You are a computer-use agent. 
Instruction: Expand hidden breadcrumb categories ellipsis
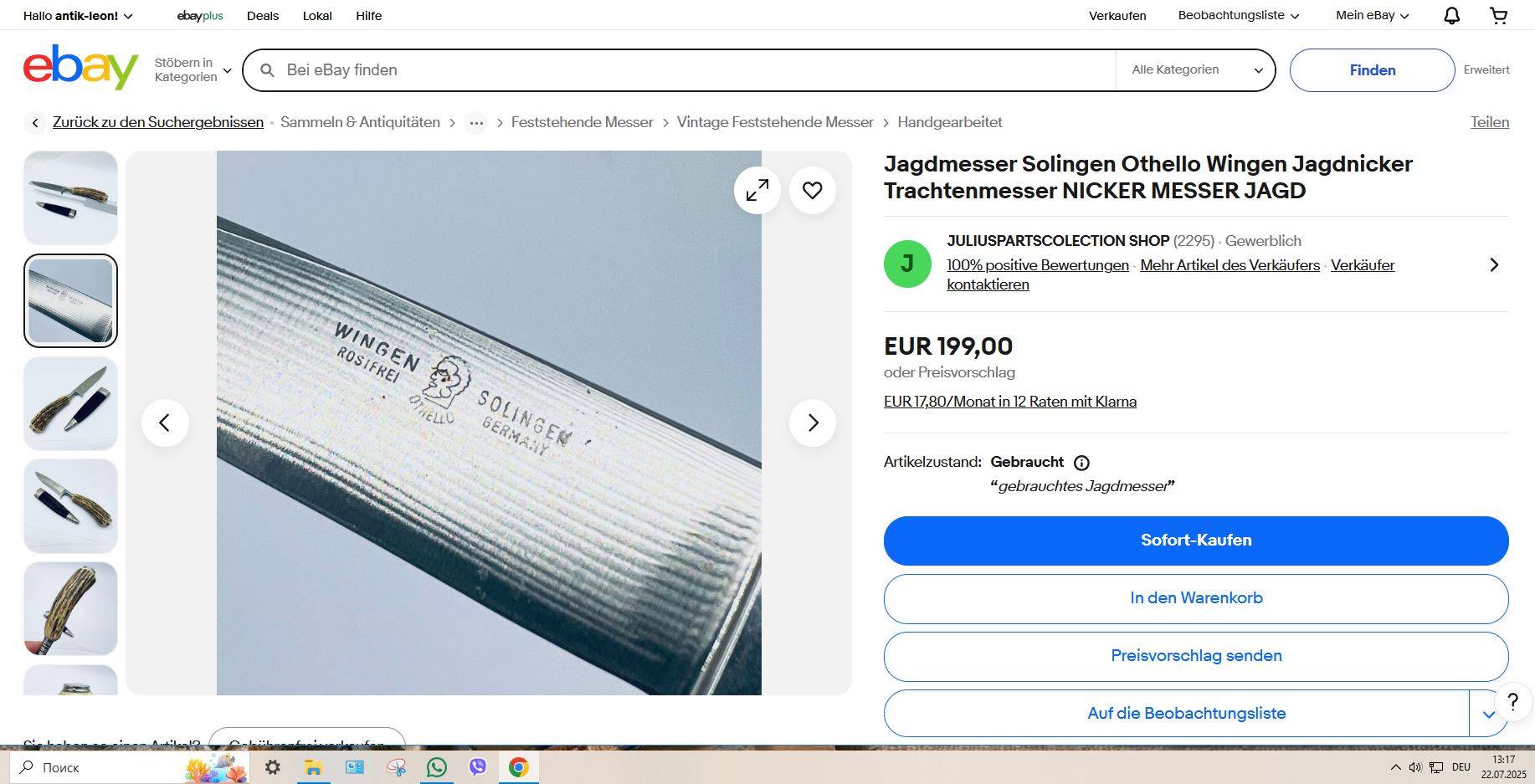pyautogui.click(x=476, y=123)
